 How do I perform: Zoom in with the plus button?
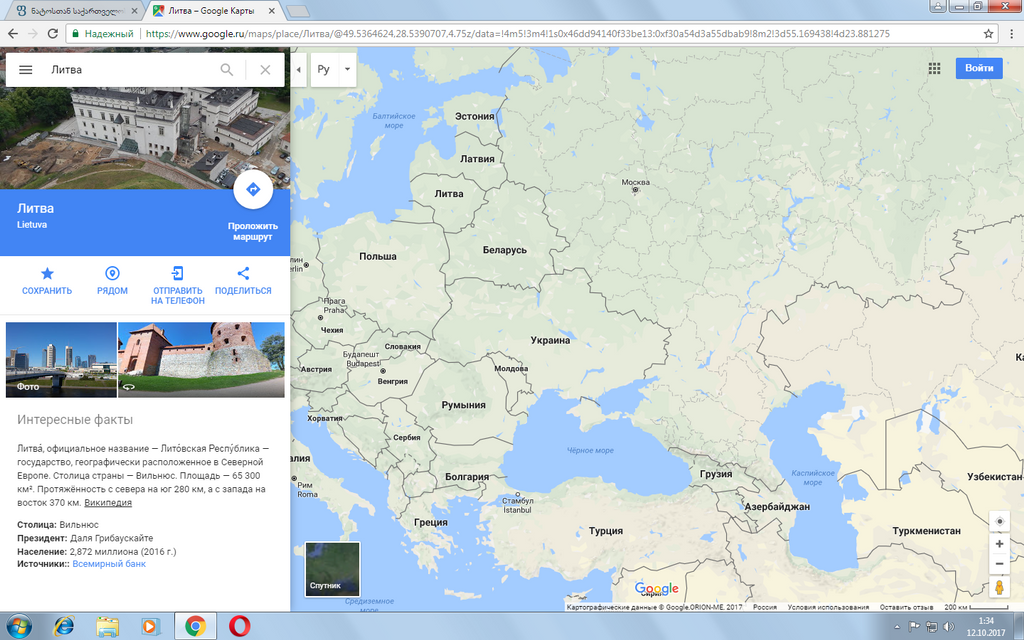tap(999, 544)
